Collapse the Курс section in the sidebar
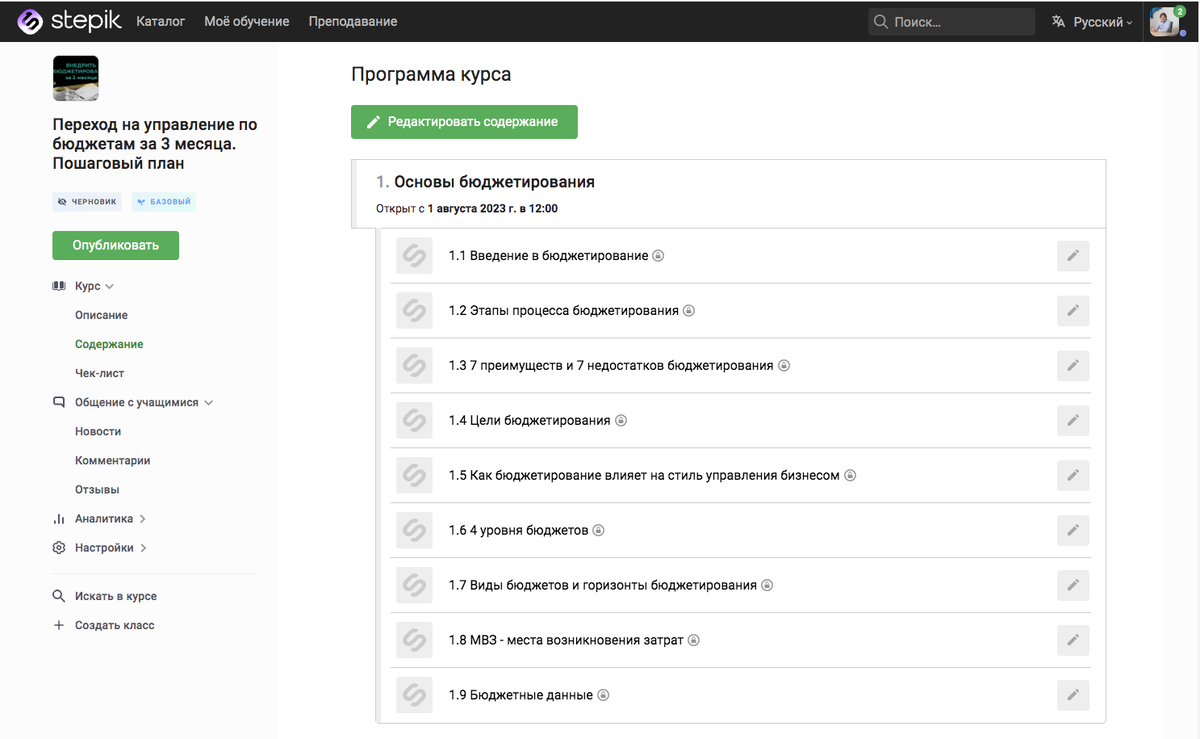Image resolution: width=1200 pixels, height=739 pixels. point(108,285)
